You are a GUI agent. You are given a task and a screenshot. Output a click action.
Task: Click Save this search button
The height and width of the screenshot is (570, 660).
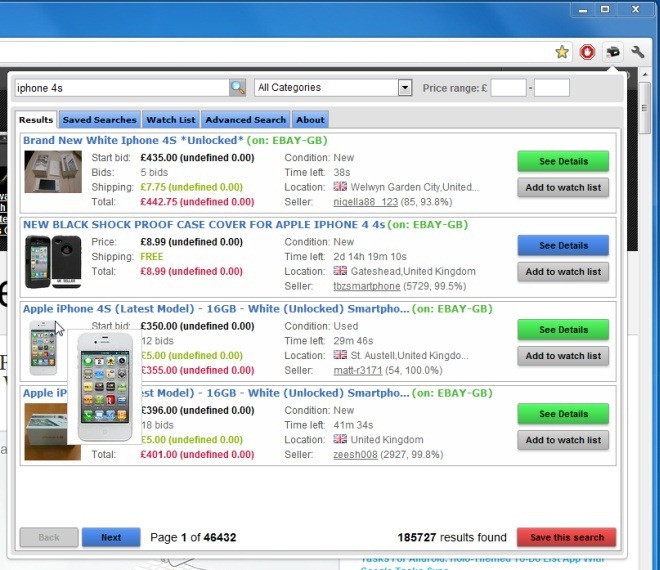[x=567, y=537]
